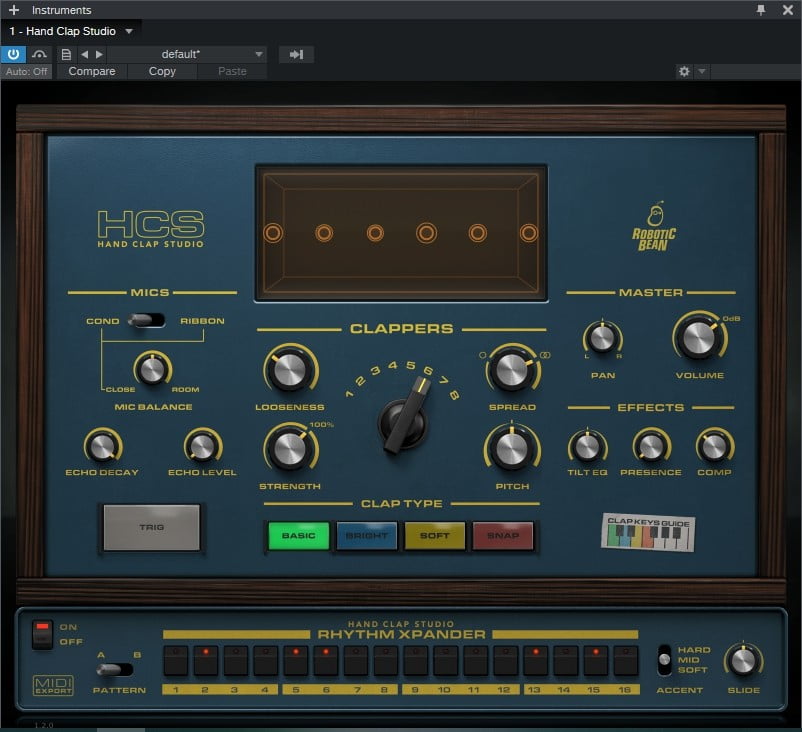Select the Snap clap type
802x732 pixels.
click(503, 536)
